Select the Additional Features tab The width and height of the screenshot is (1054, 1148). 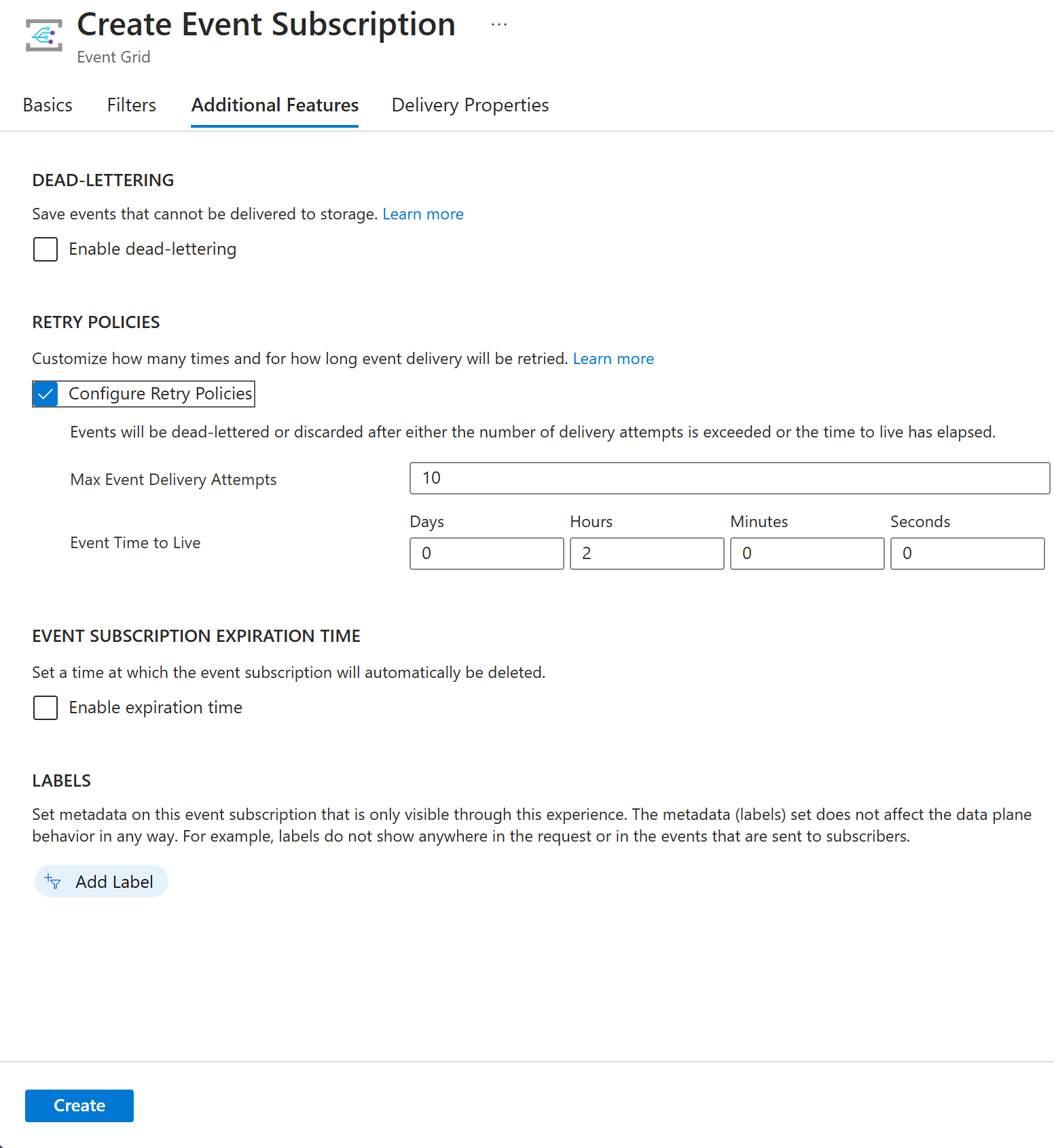click(x=275, y=105)
